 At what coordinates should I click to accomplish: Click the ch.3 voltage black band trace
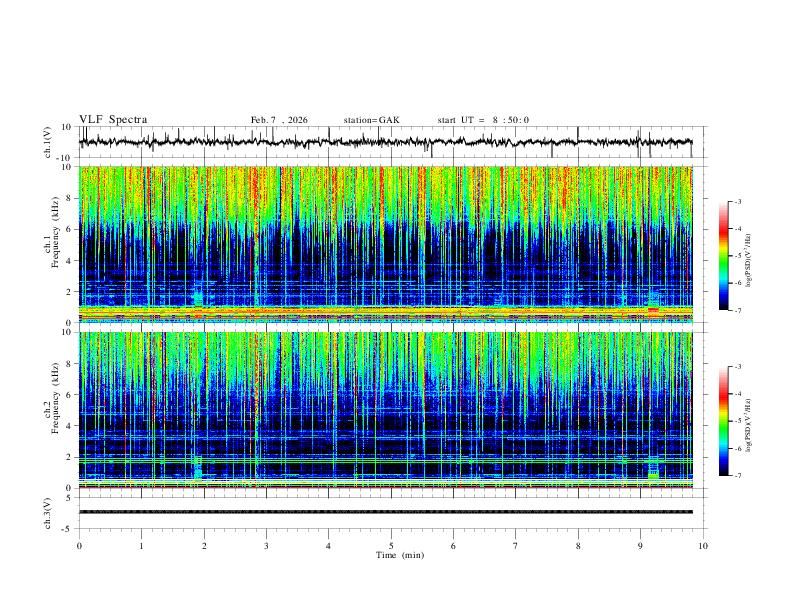pos(386,512)
